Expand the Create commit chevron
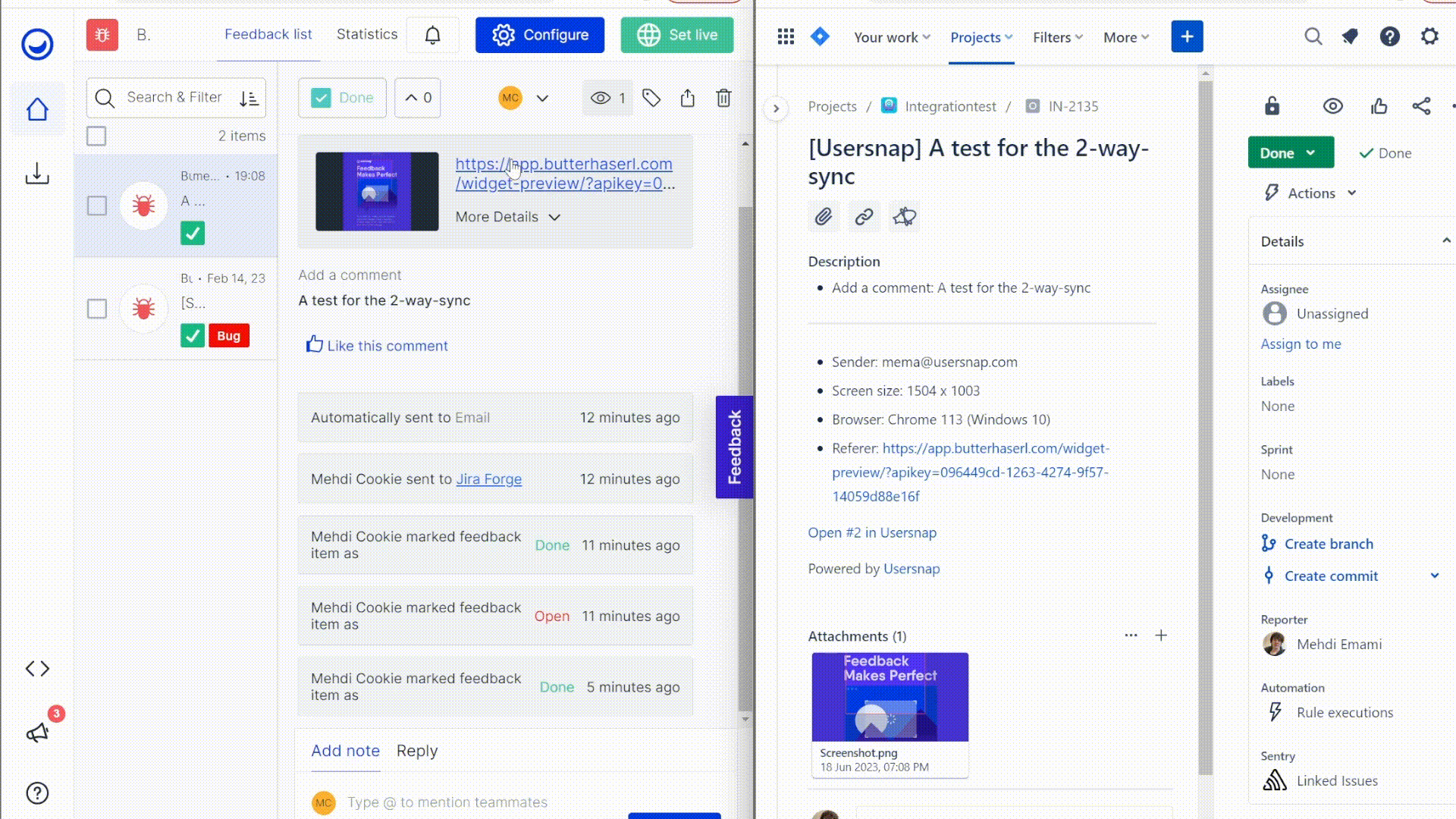Screen dimensions: 1456x819 coord(1434,576)
